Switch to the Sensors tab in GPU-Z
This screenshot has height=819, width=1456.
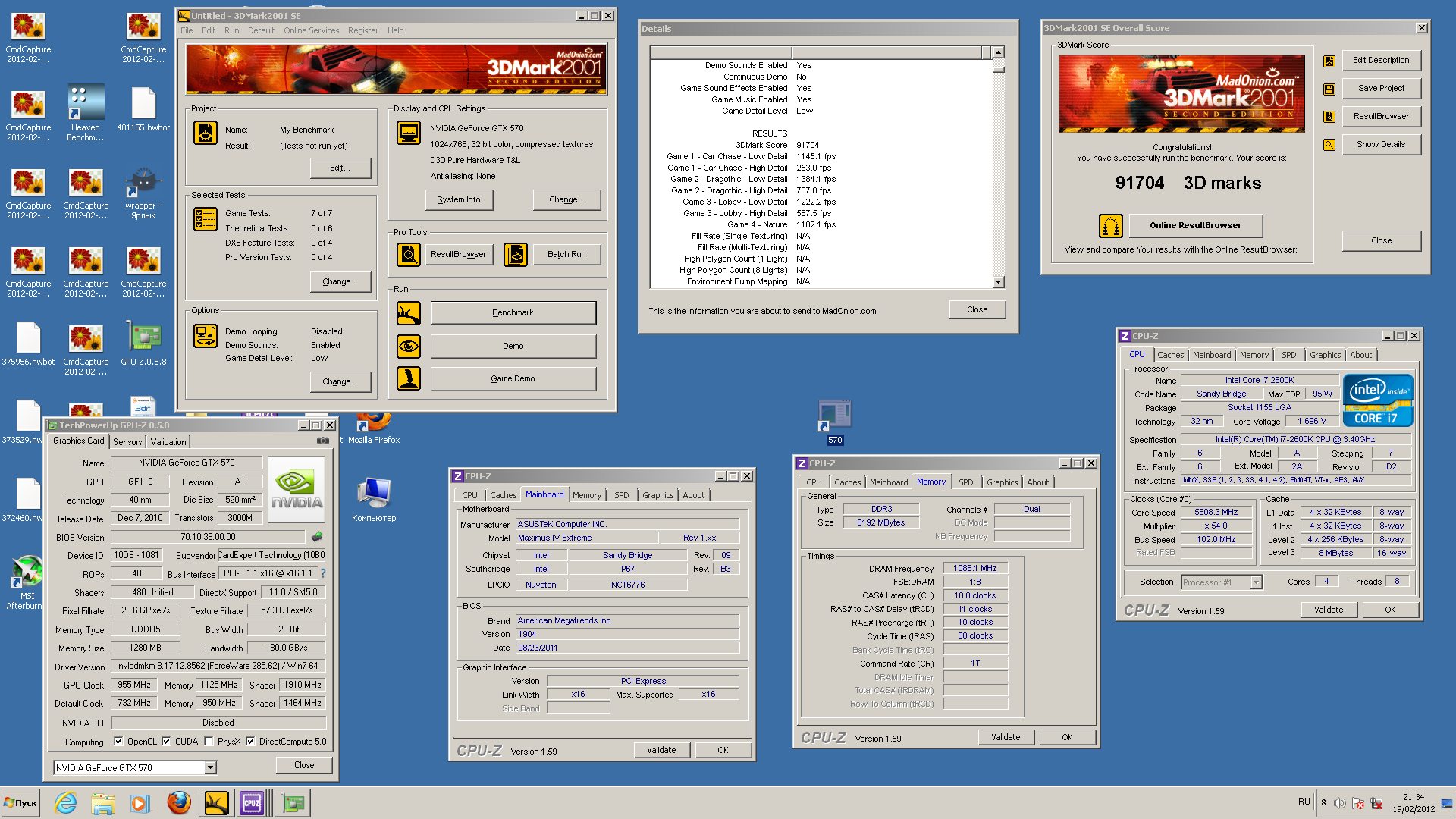click(x=127, y=442)
